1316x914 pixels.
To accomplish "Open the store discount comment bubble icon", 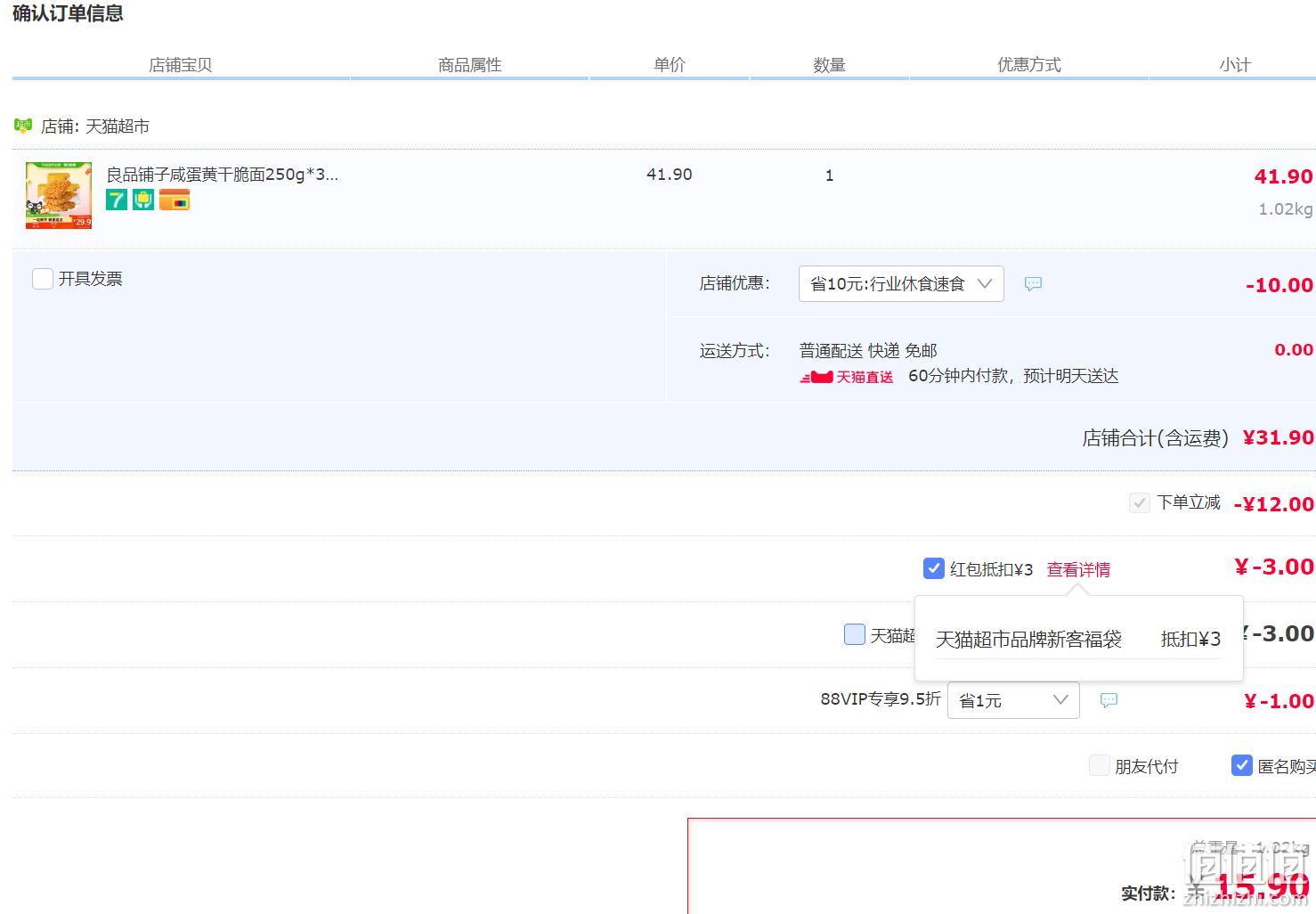I will click(x=1033, y=284).
